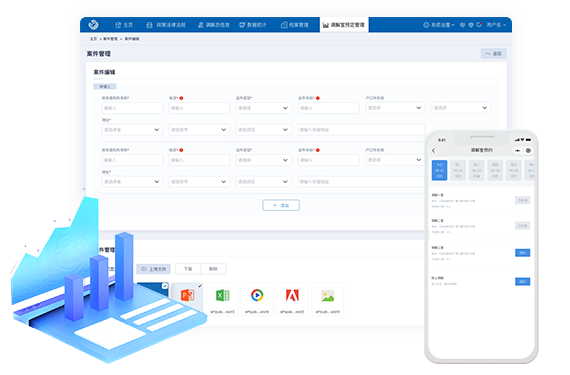570x375 pixels.
Task: Click the first 姓名或机构名称 input field
Action: pyautogui.click(x=132, y=108)
